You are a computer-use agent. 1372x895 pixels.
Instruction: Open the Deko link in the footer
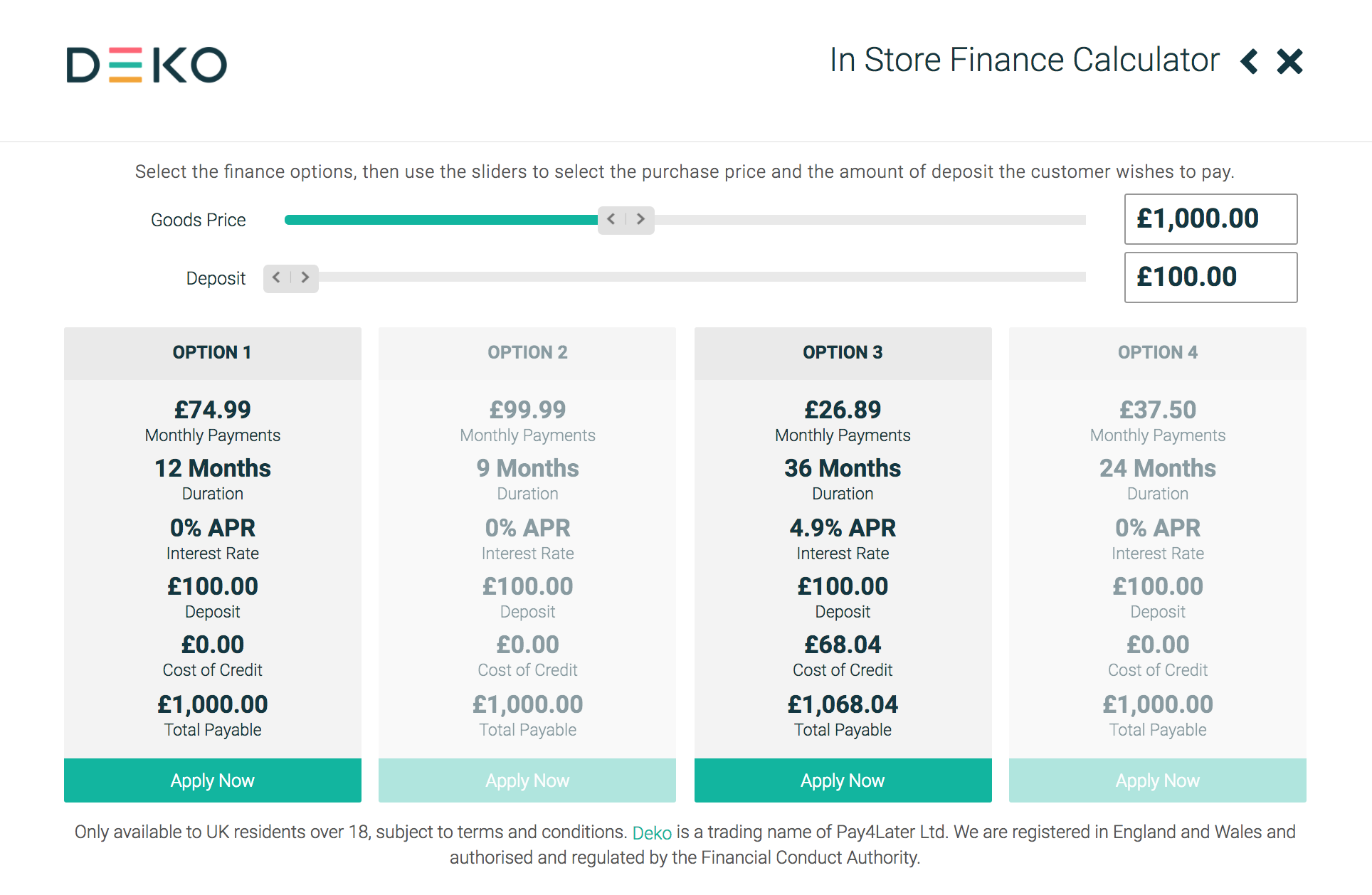(652, 833)
